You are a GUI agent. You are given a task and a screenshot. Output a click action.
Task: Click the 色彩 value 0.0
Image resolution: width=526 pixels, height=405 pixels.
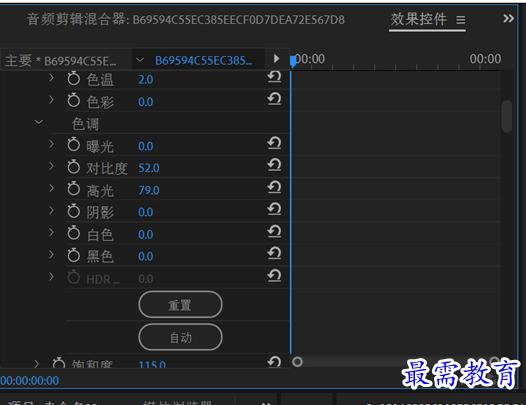146,102
